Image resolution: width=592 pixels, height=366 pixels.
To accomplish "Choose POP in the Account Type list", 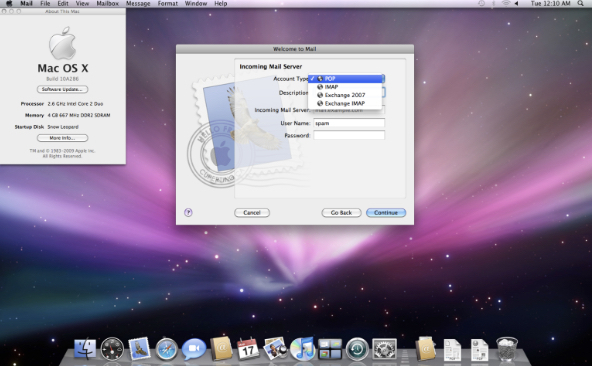I will 345,79.
